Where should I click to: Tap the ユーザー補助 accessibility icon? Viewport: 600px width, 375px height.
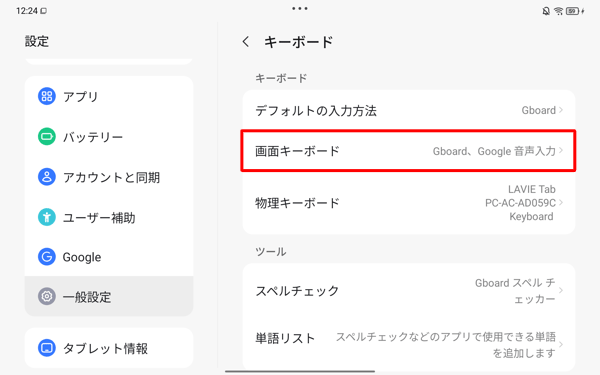(47, 217)
